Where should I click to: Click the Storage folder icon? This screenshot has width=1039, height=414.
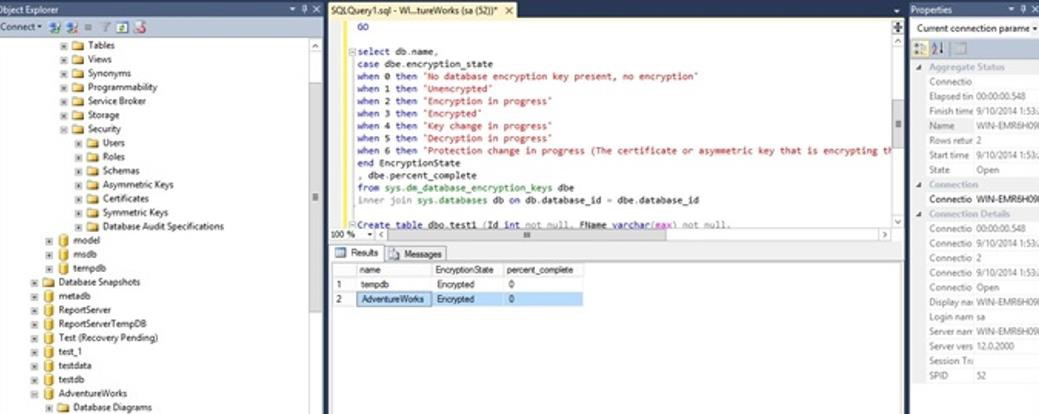click(78, 115)
